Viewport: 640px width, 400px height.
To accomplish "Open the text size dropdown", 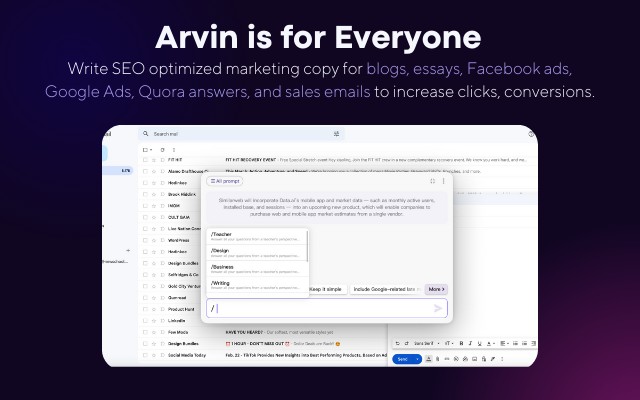I will click(450, 343).
